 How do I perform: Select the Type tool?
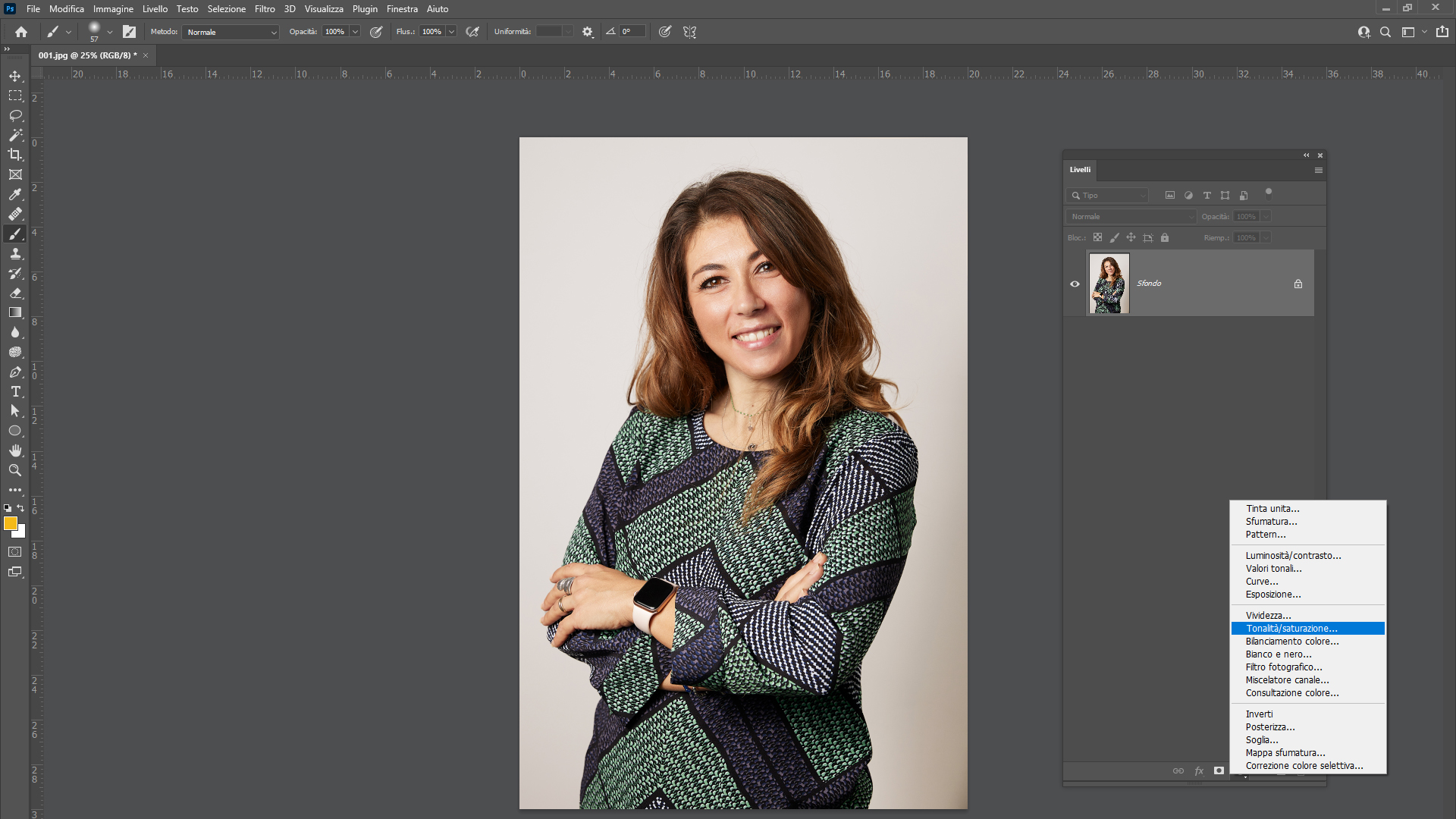[x=15, y=391]
